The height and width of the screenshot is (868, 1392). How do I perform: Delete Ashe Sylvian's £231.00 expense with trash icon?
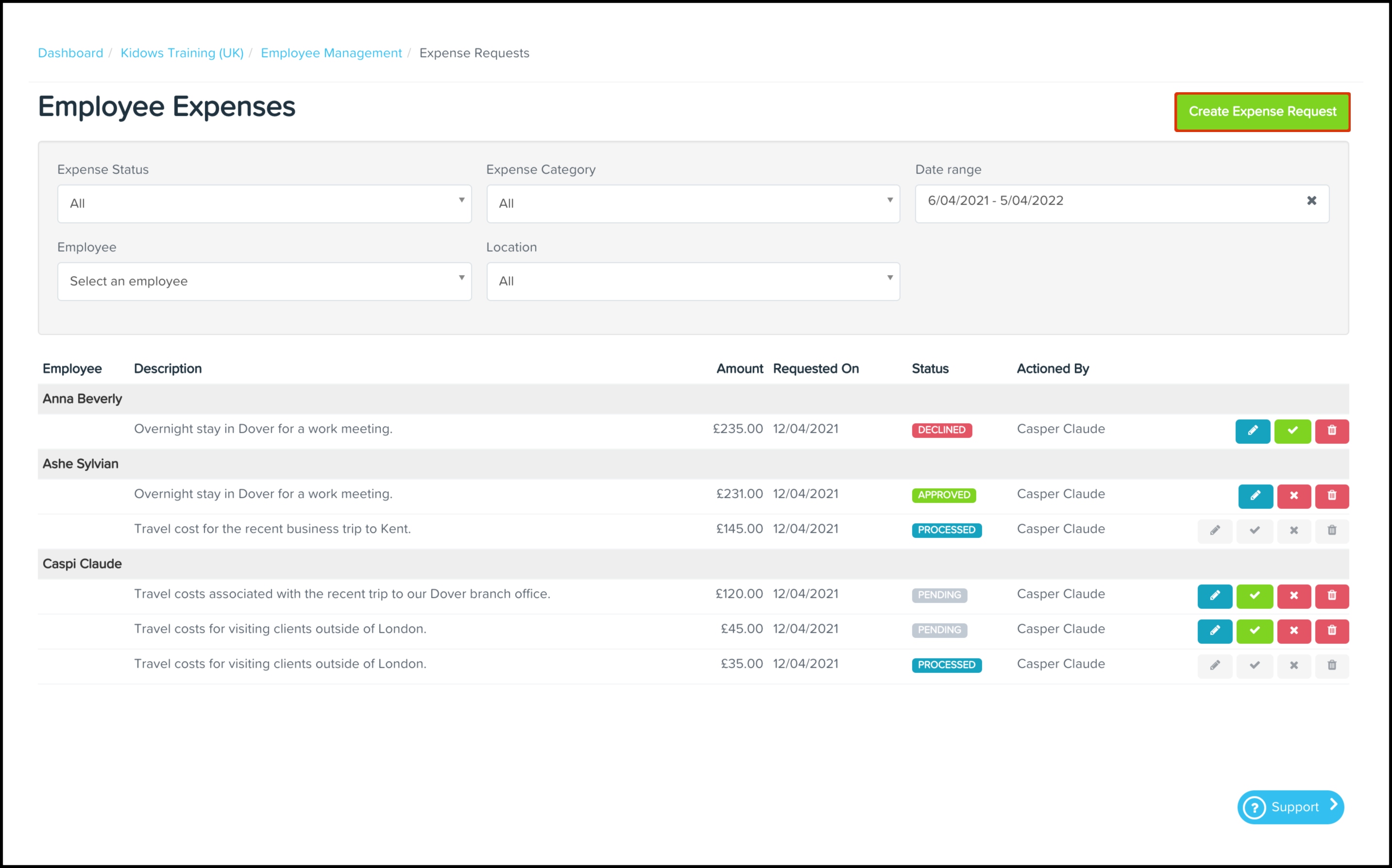(1332, 496)
